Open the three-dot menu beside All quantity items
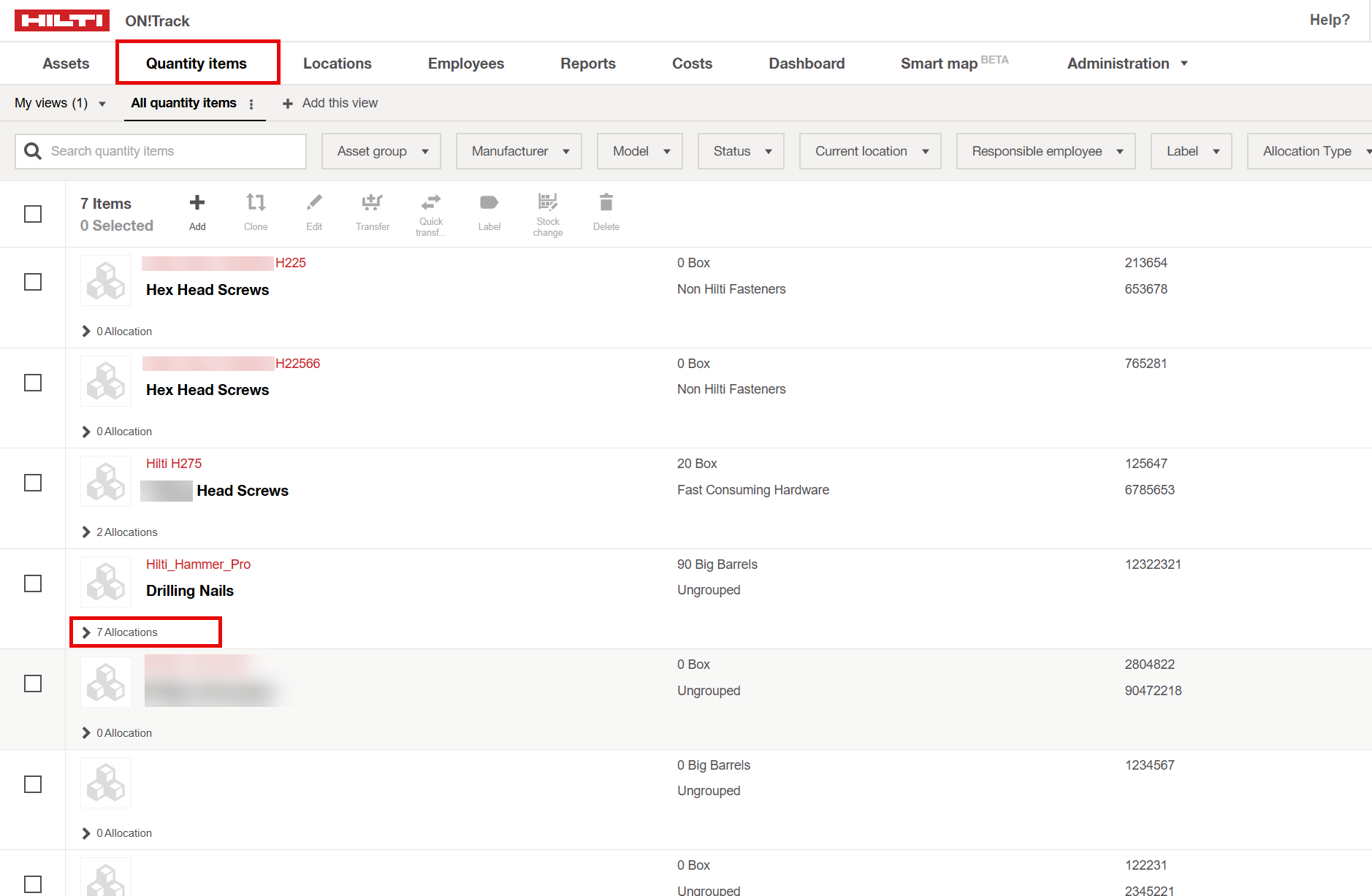Screen dimensions: 1372x896 click(251, 104)
